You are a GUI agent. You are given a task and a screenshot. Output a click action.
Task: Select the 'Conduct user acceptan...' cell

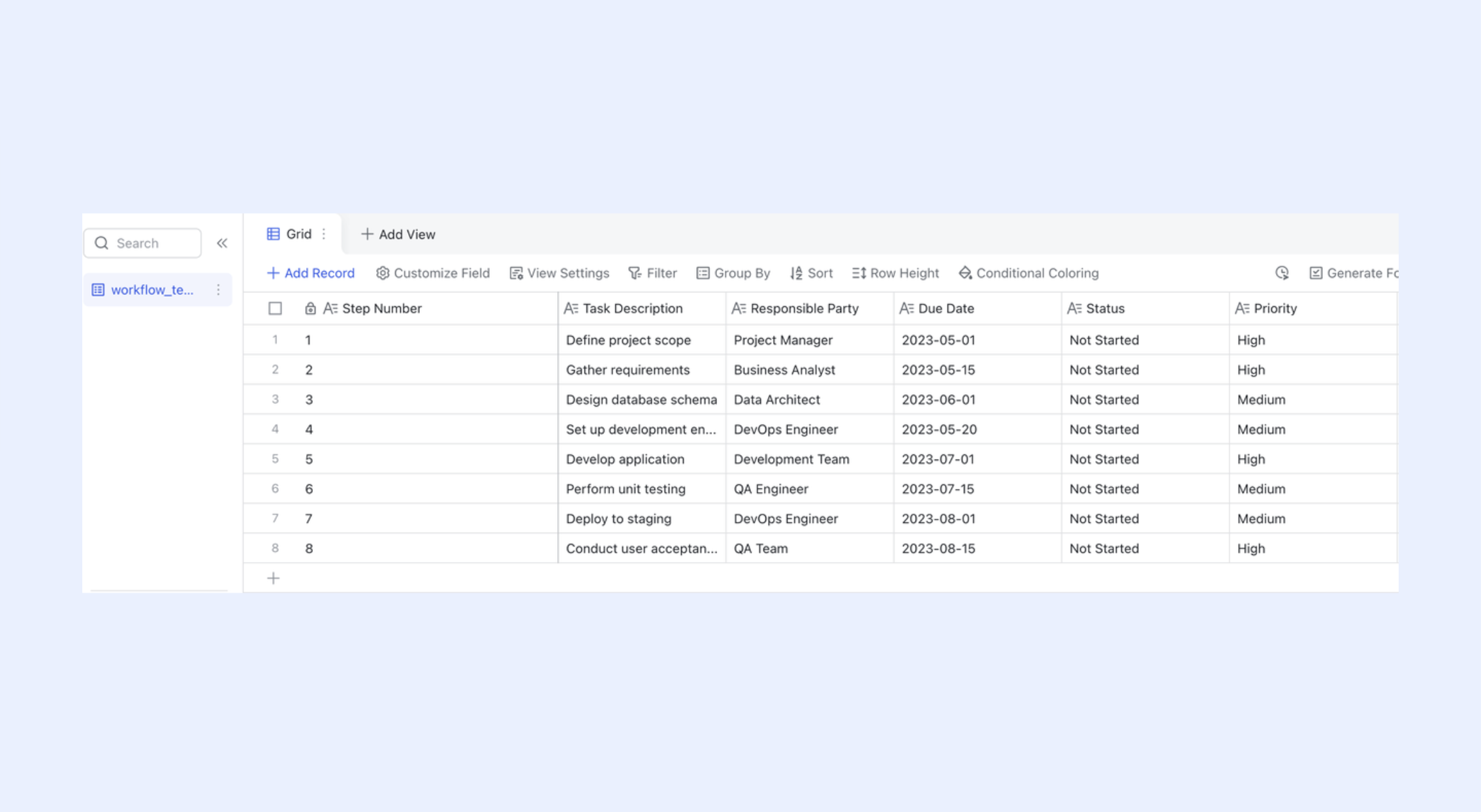[x=642, y=549]
